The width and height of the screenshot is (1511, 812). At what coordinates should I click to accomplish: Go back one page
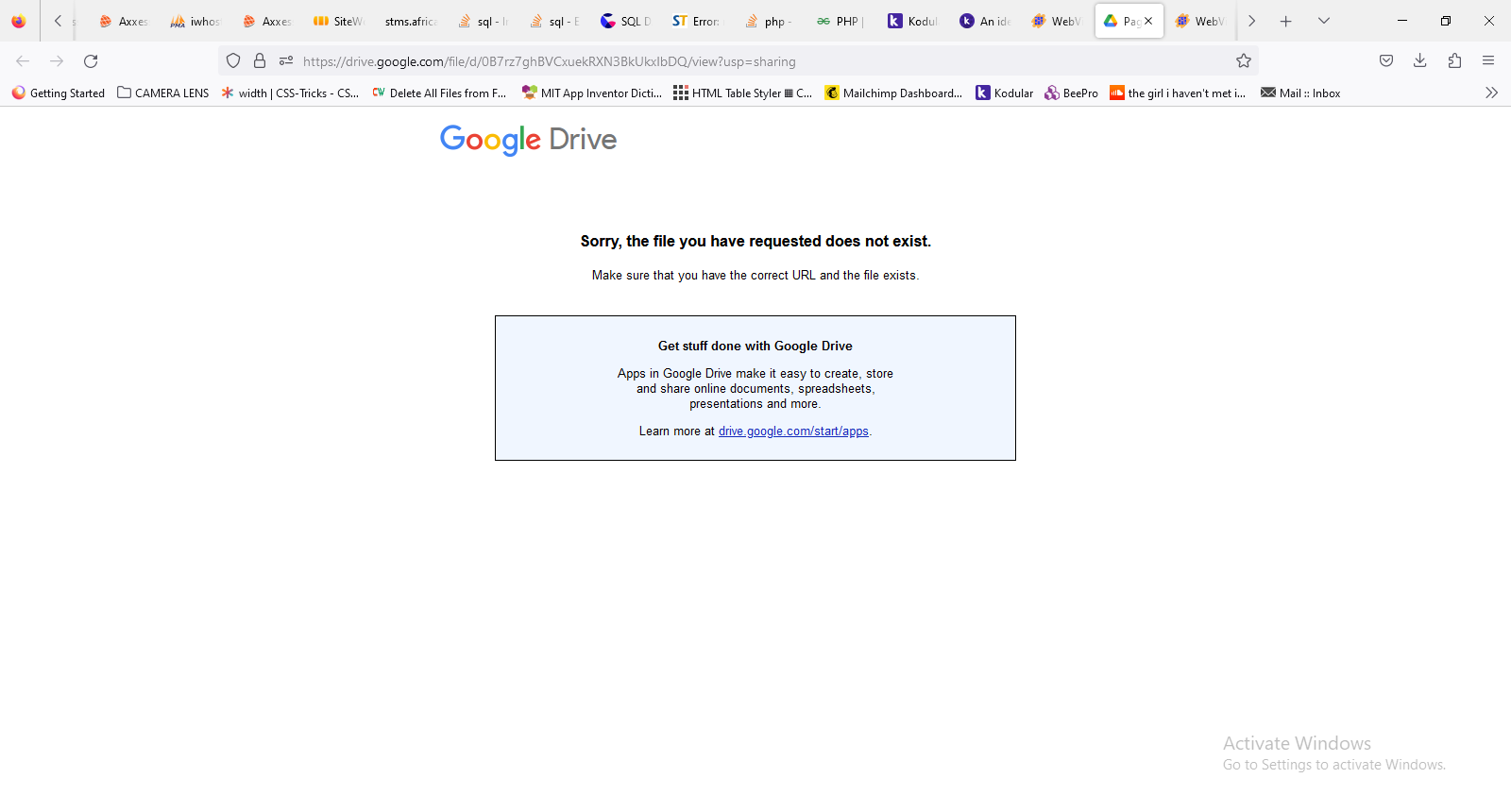point(23,61)
